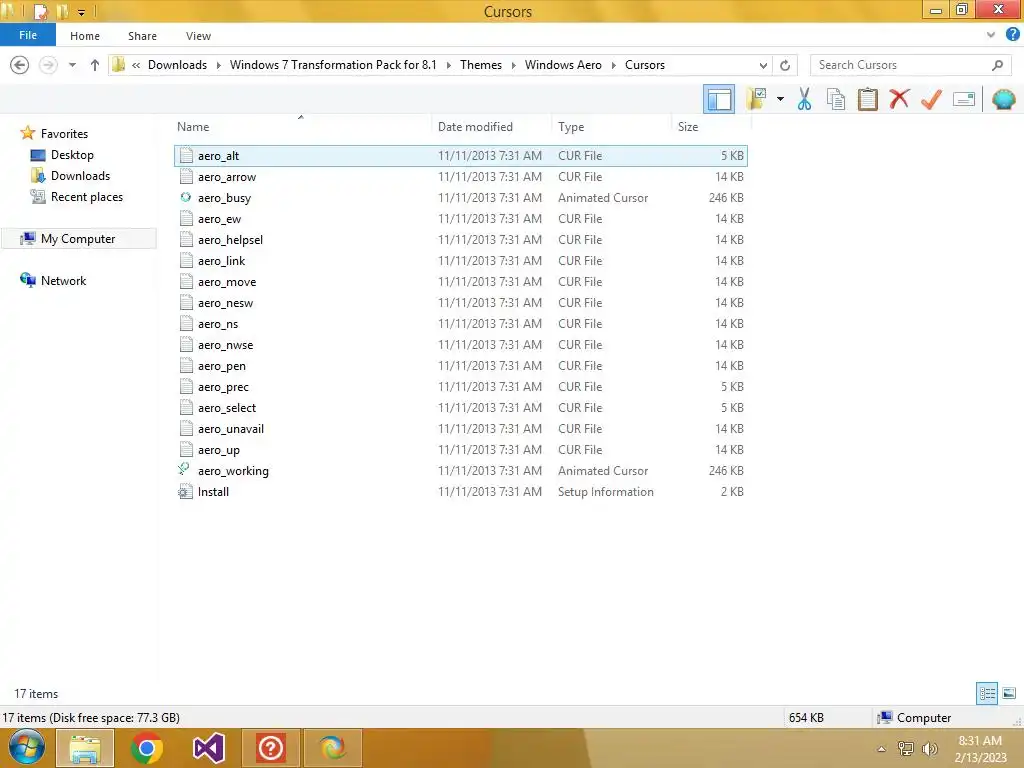Select the aero_pen file

coord(460,366)
